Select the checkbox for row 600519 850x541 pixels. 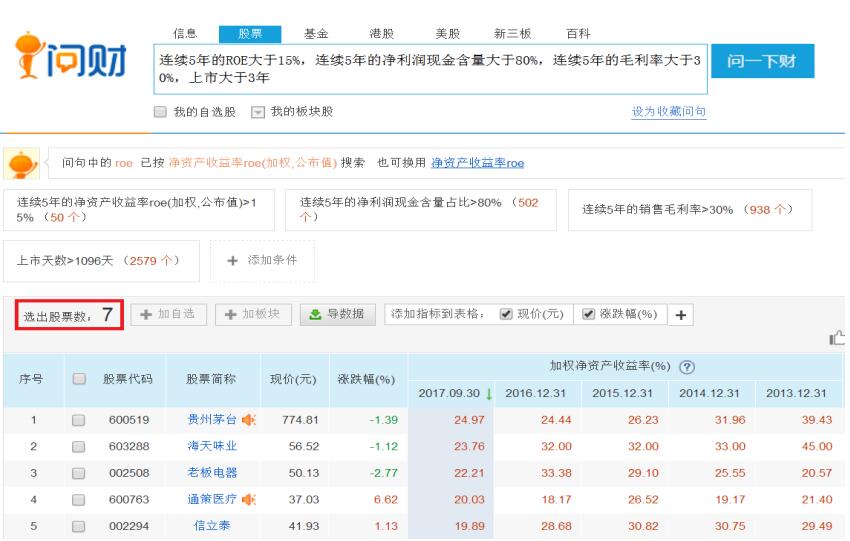(x=79, y=420)
